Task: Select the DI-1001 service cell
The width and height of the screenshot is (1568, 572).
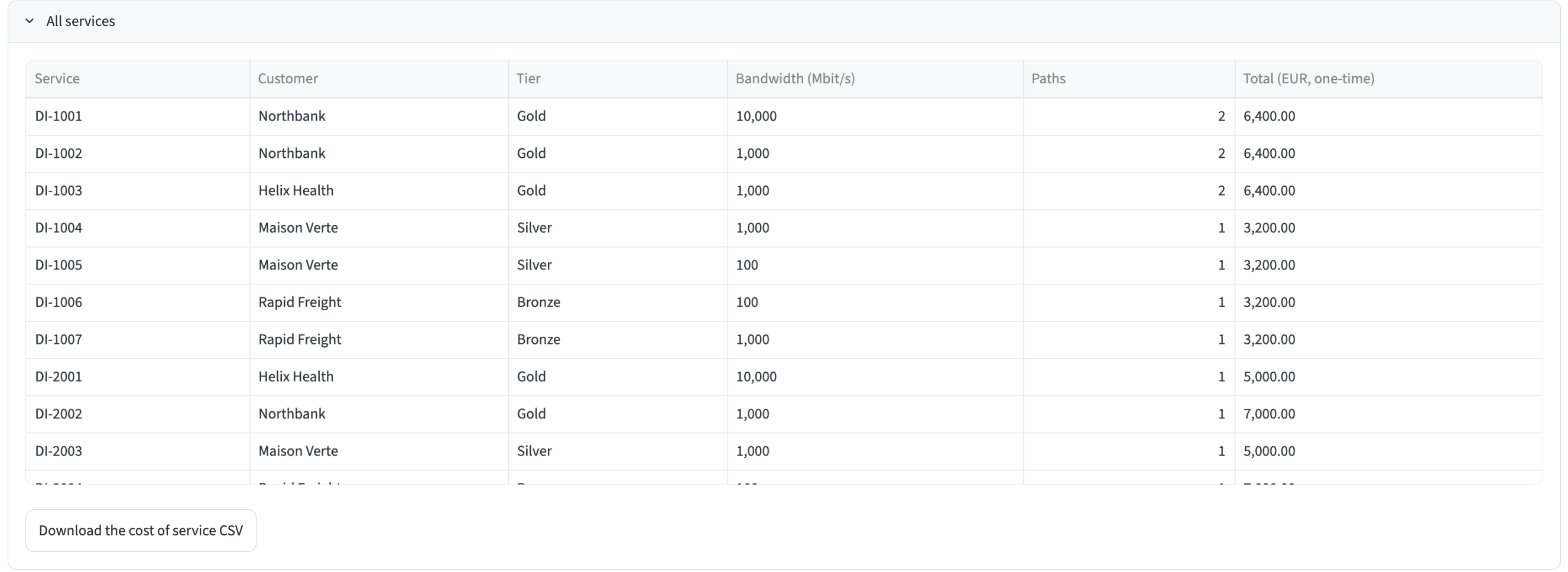Action: [x=138, y=116]
